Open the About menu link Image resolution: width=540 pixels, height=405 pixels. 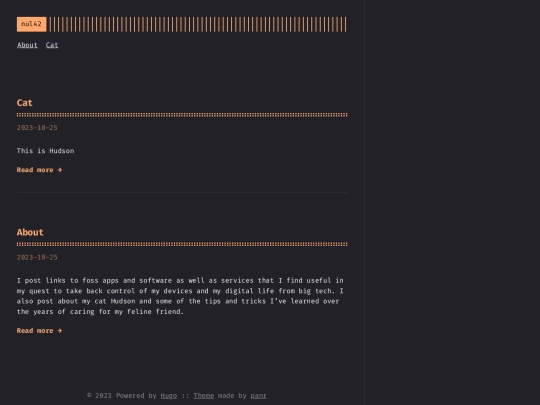[x=27, y=45]
